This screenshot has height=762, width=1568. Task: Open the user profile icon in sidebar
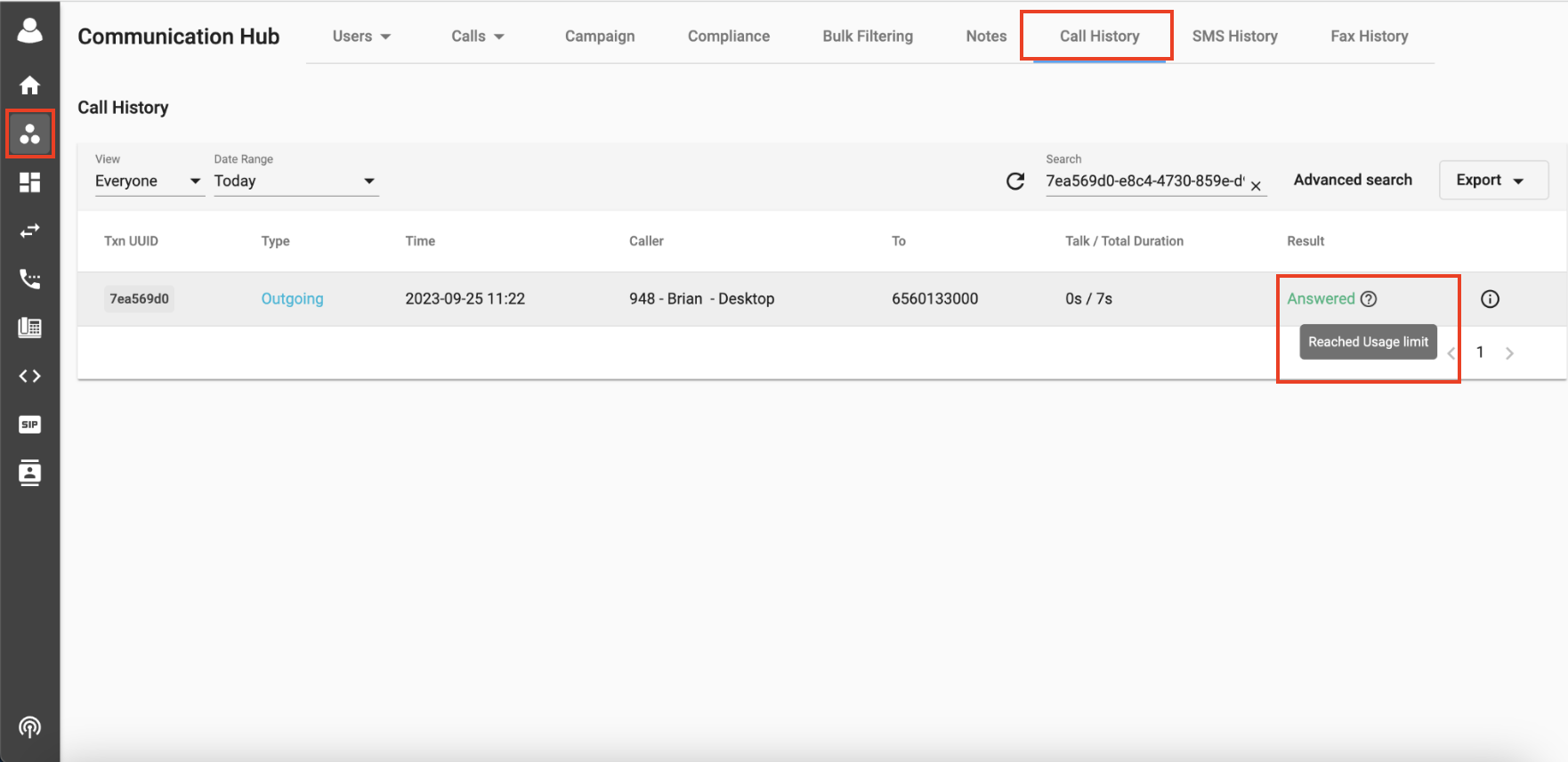tap(29, 30)
